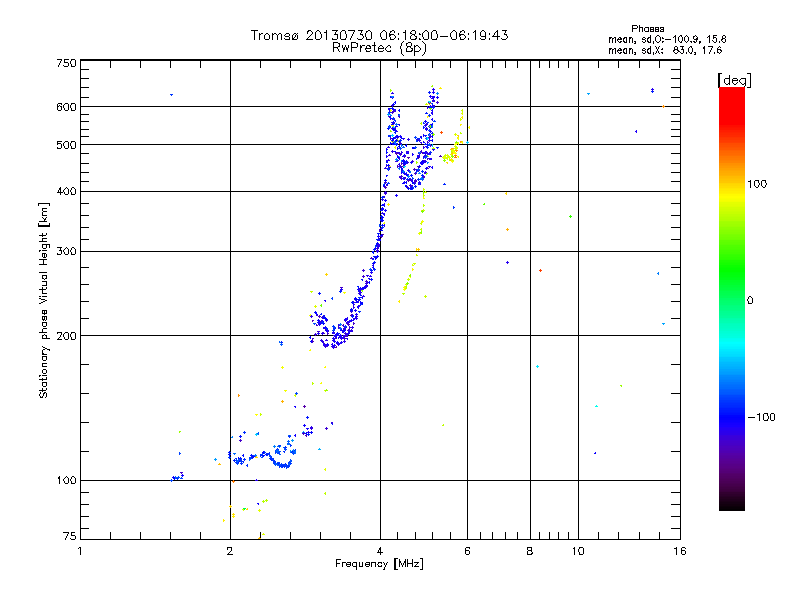Image resolution: width=800 pixels, height=600 pixels.
Task: Click the '8' x-axis tick label
Action: [x=530, y=551]
